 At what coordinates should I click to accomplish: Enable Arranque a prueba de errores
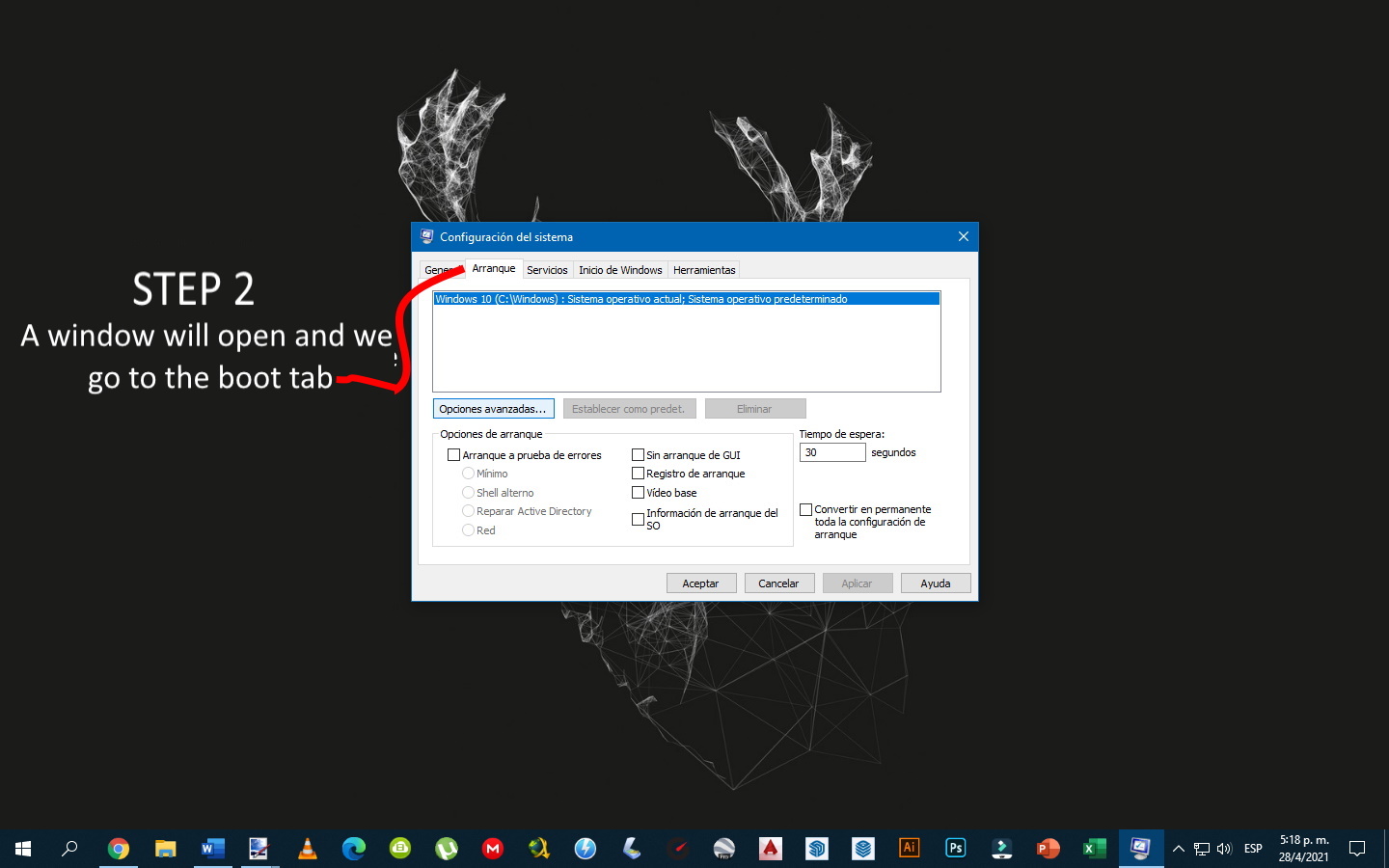click(x=453, y=455)
